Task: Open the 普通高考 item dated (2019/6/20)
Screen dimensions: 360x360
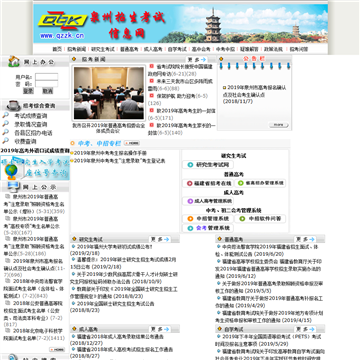Action: (268, 250)
